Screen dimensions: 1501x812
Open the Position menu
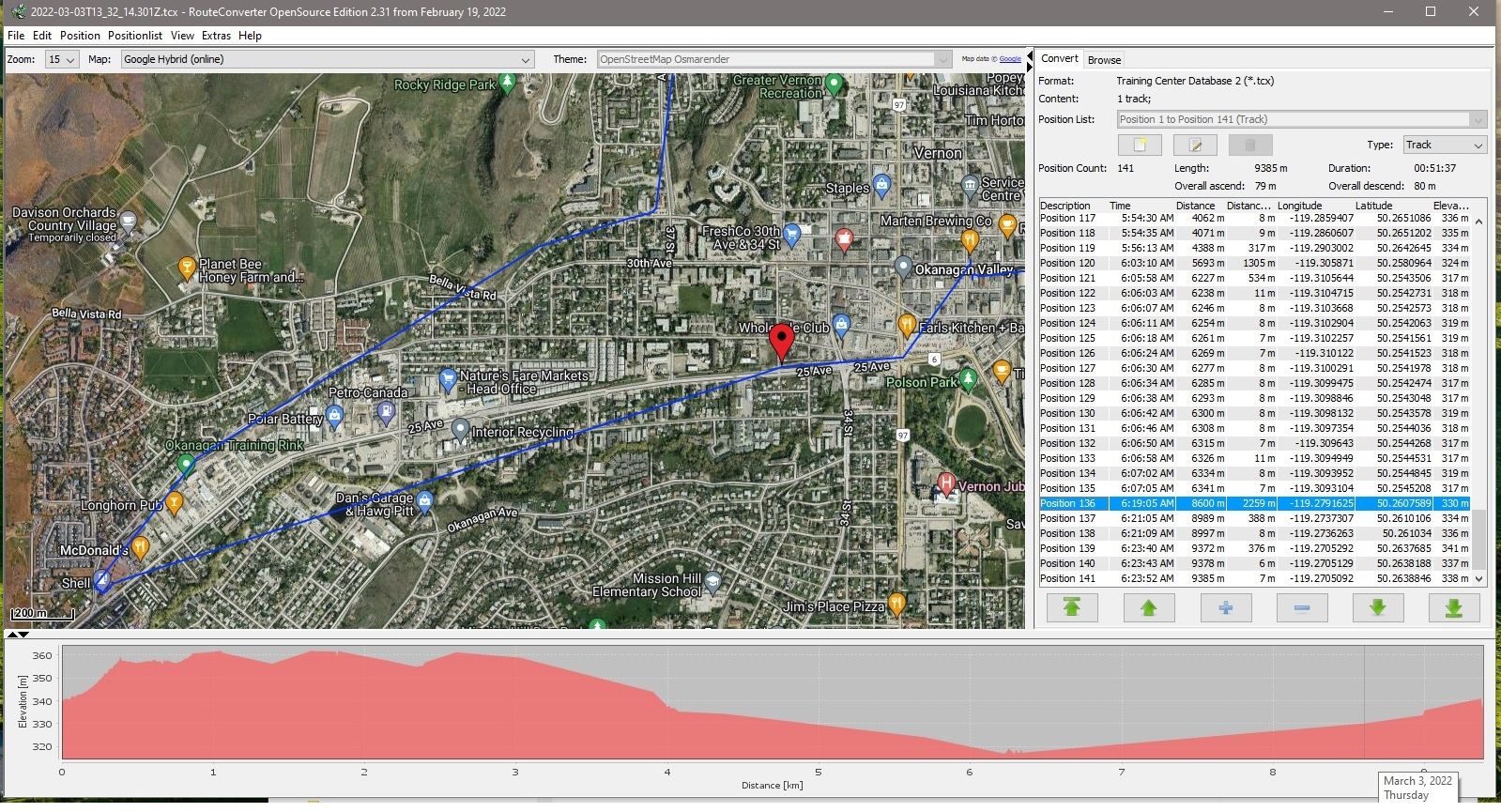pos(80,36)
